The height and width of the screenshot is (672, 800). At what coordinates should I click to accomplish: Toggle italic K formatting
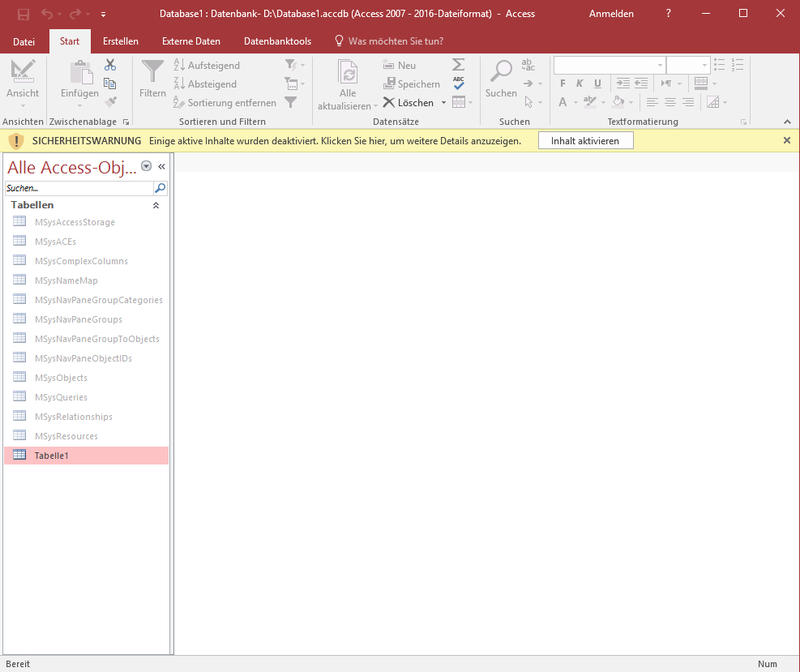coord(579,83)
